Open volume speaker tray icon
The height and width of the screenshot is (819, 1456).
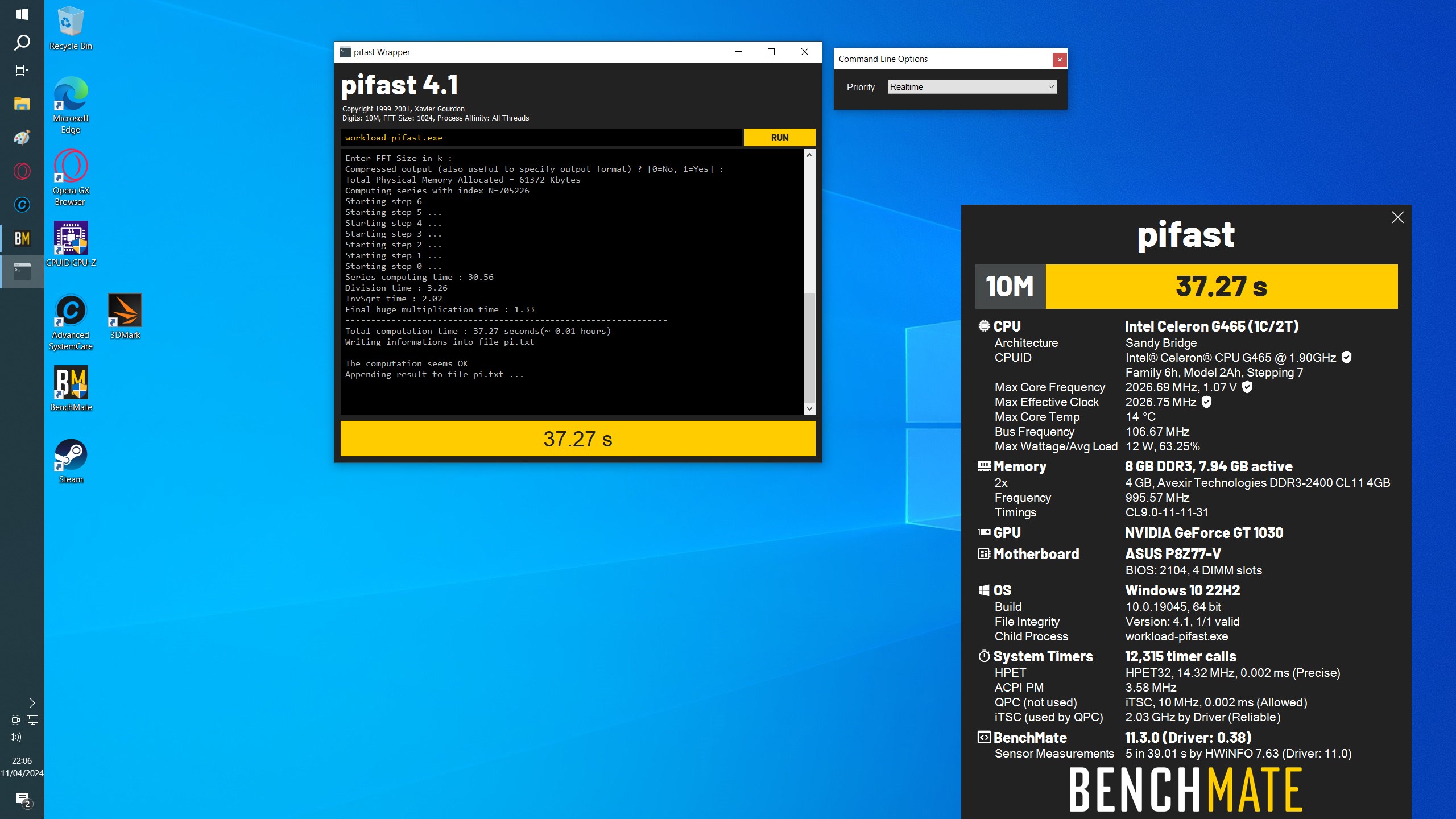[16, 737]
